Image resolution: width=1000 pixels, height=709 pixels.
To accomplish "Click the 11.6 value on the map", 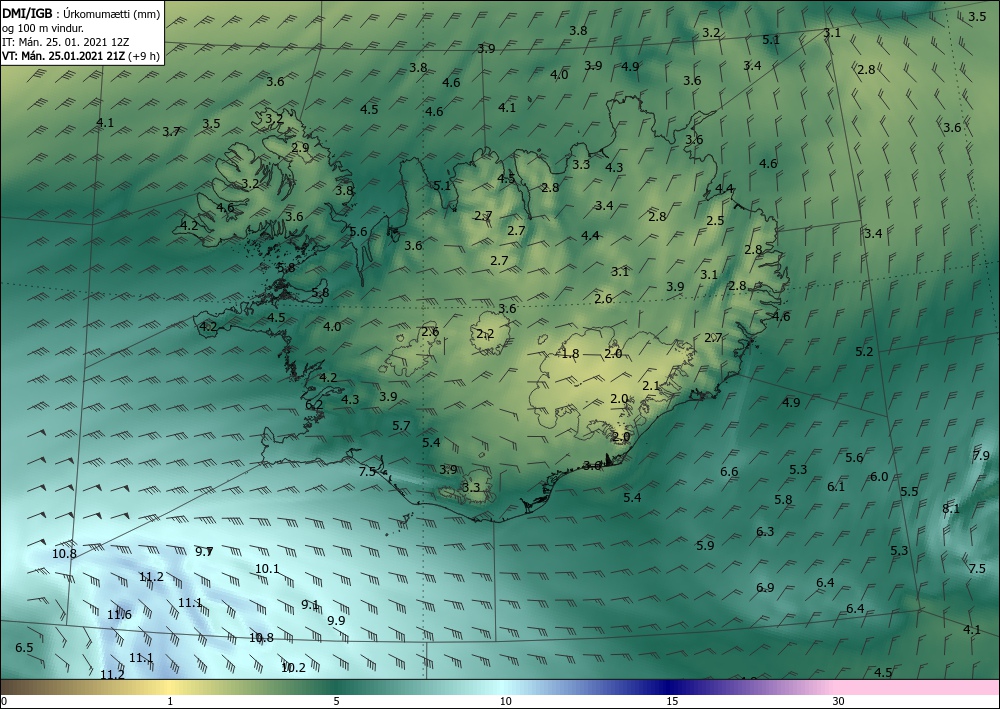I will click(x=119, y=615).
